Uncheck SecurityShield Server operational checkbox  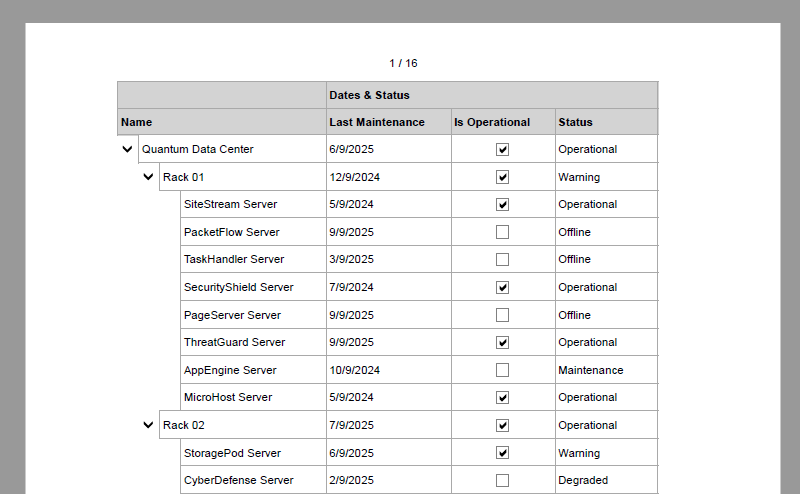(x=503, y=287)
